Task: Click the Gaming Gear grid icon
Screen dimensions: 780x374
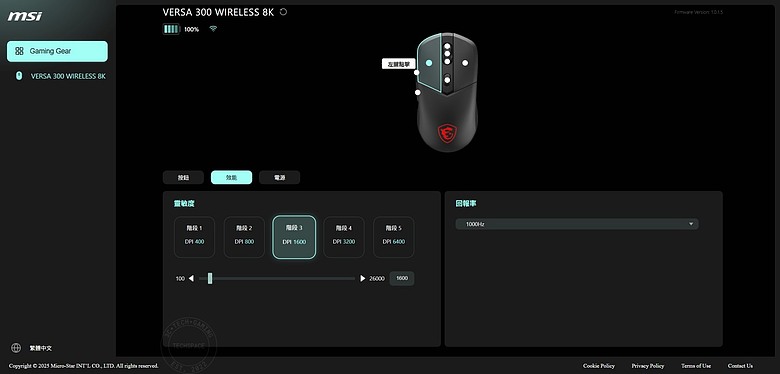Action: tap(19, 51)
